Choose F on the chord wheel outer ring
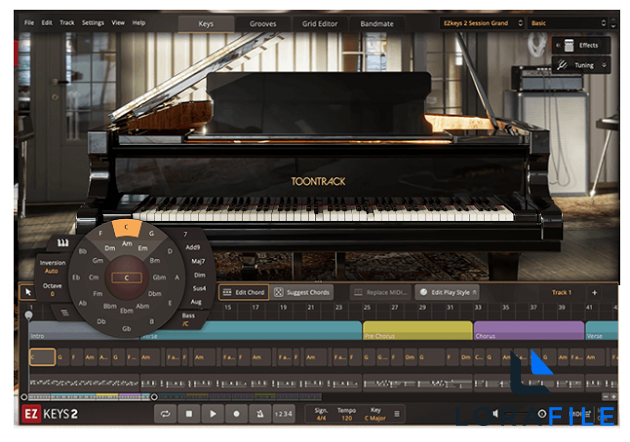Screen dimensions: 630x442 (x=100, y=233)
